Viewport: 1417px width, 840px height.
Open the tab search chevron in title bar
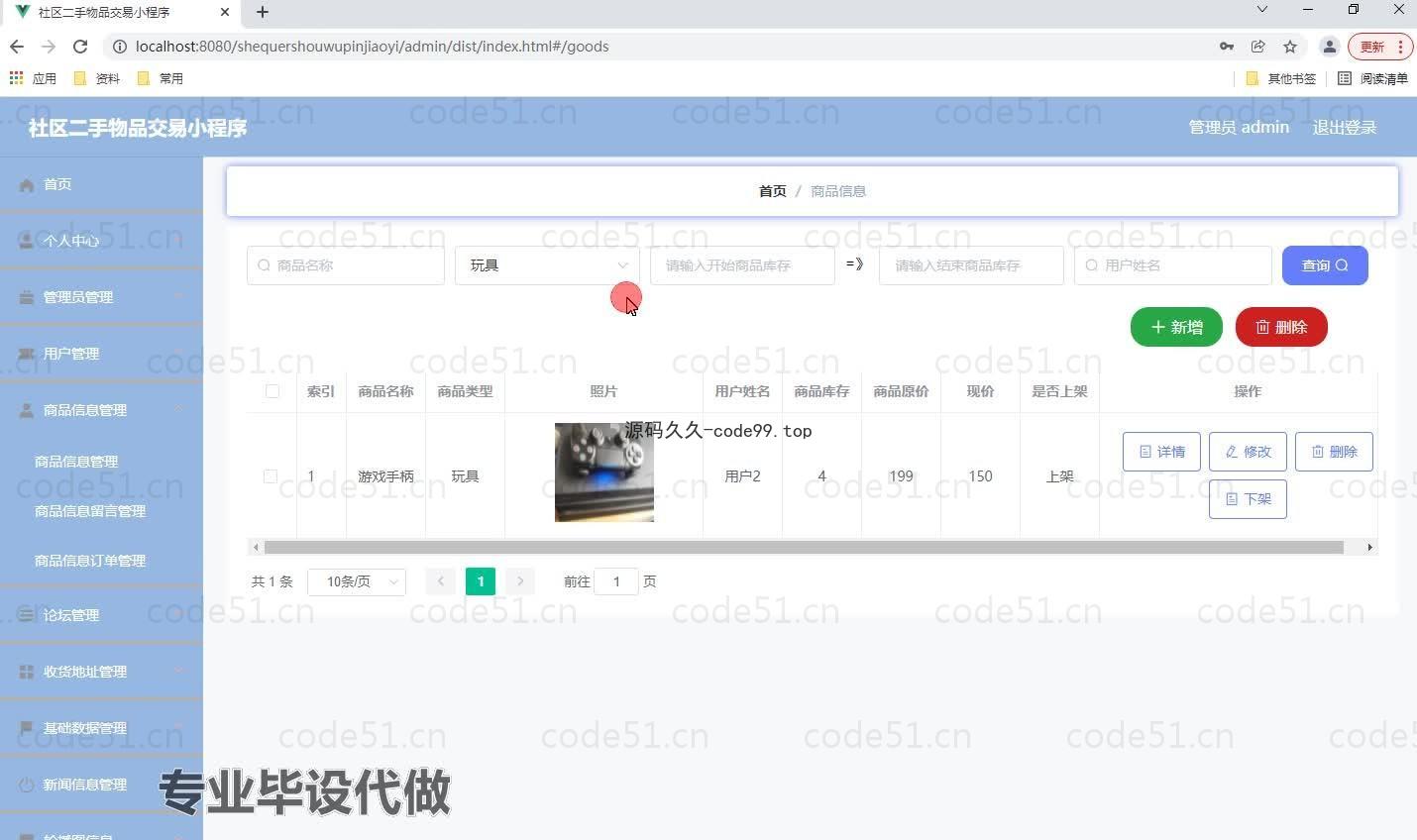click(x=1262, y=9)
